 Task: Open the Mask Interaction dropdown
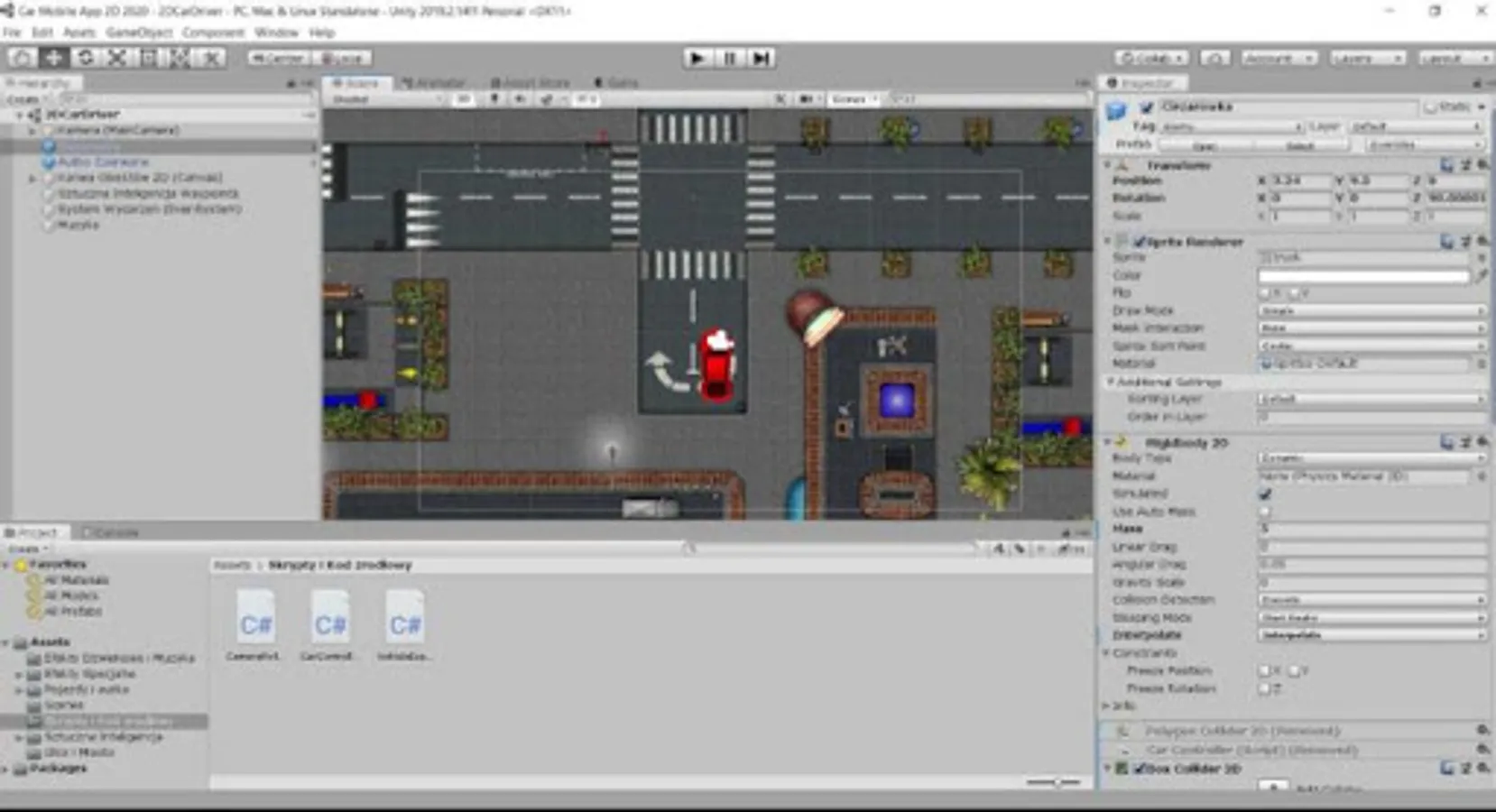[1371, 328]
